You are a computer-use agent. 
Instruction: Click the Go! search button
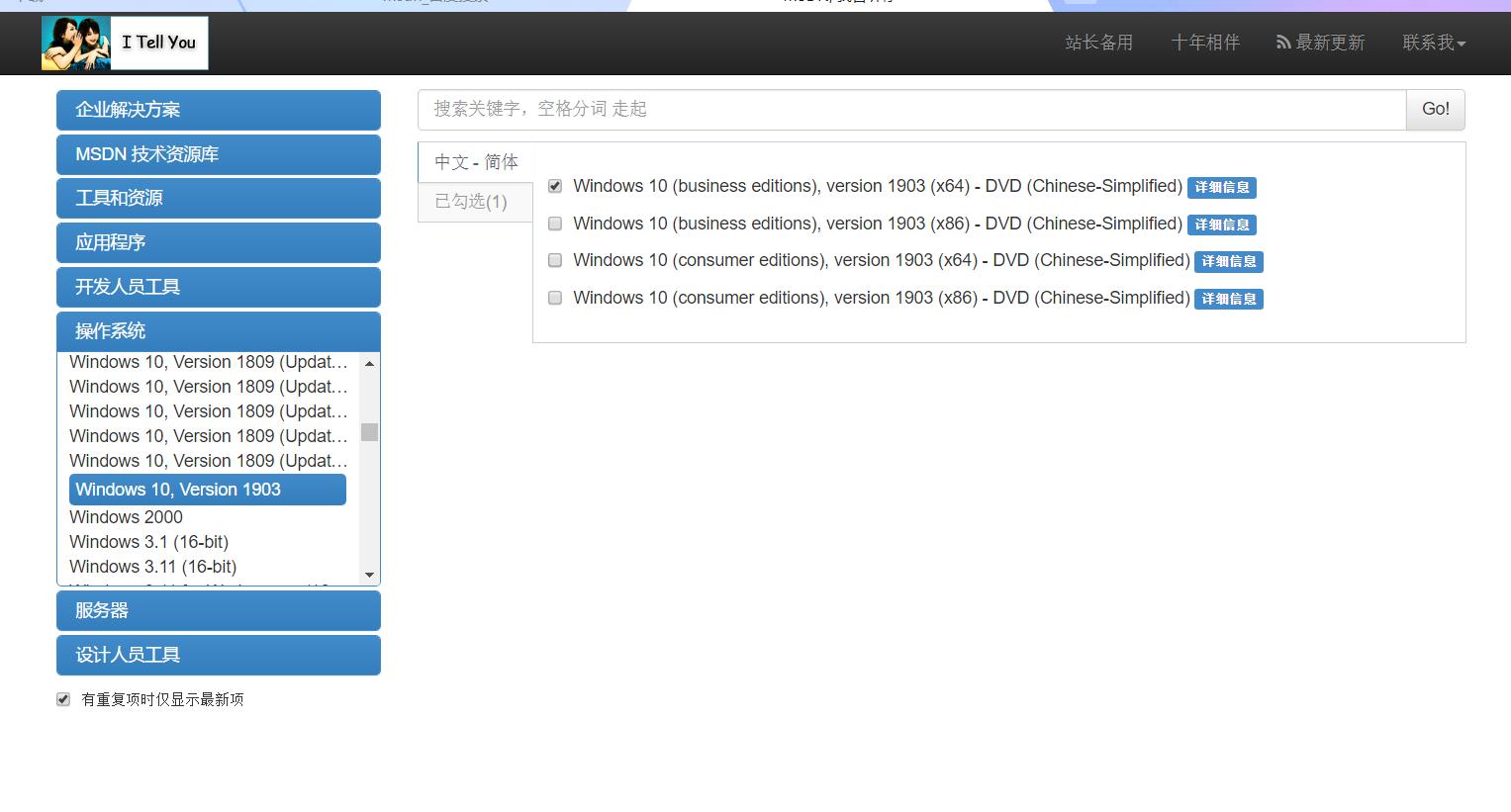click(x=1435, y=109)
